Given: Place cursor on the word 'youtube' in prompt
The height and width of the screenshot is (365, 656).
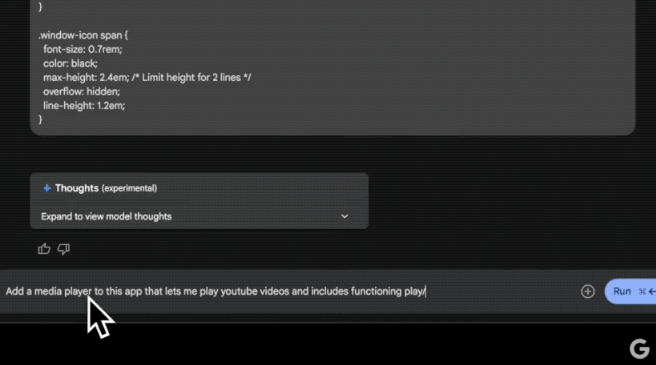Looking at the screenshot, I should click(239, 291).
